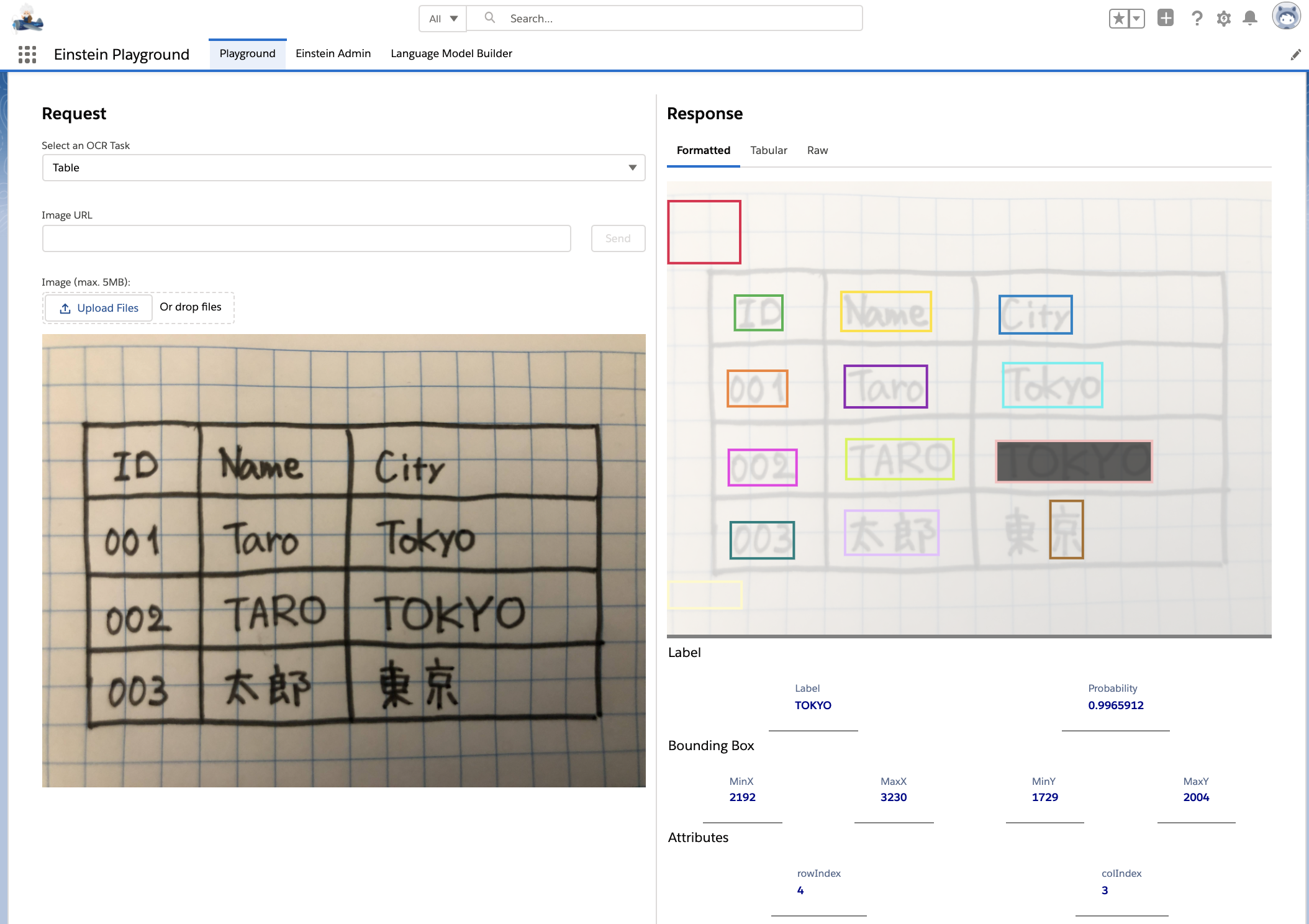Click the Favorites star icon
The image size is (1309, 924).
[1118, 19]
